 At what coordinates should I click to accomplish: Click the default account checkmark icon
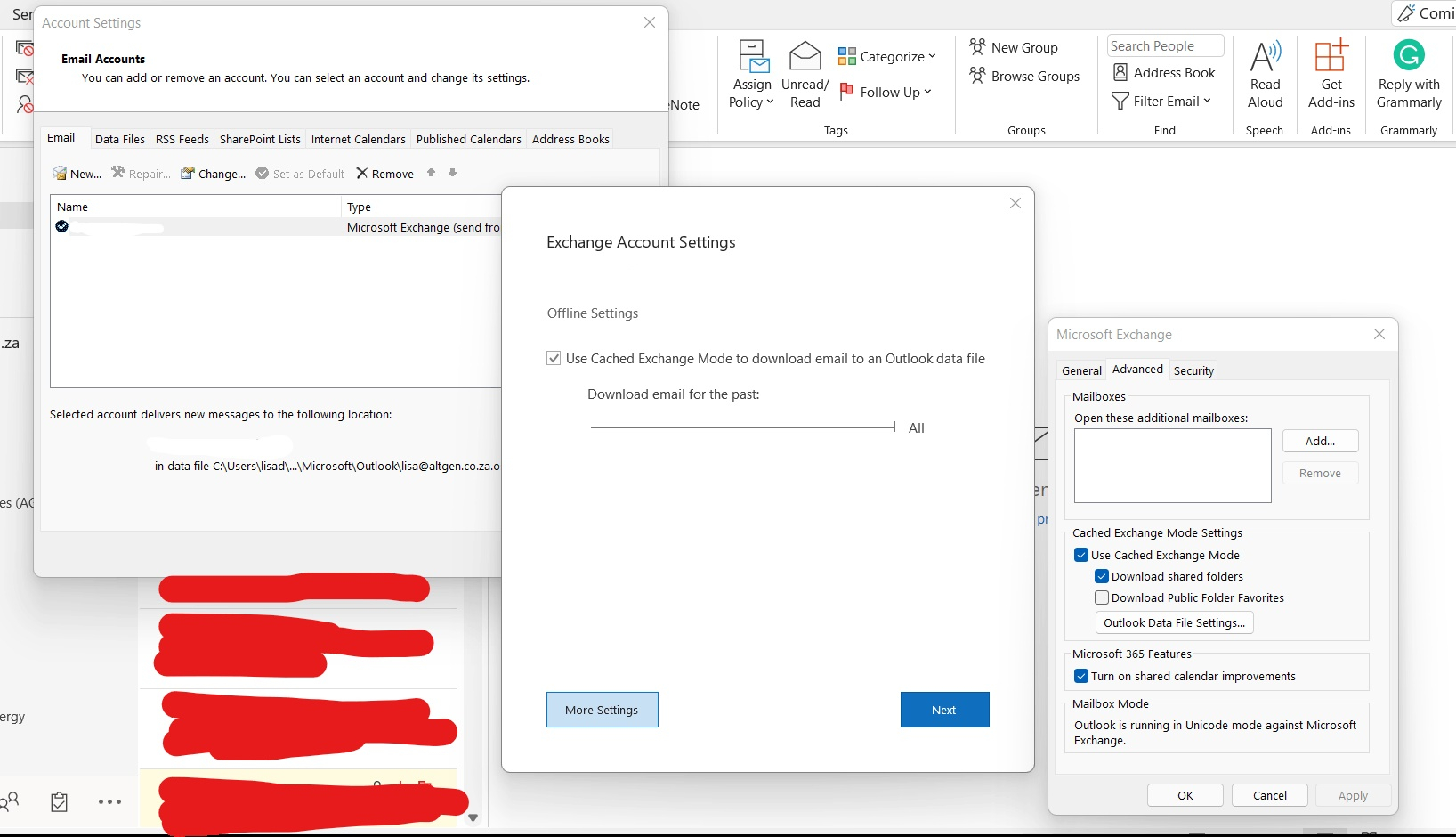(x=62, y=227)
